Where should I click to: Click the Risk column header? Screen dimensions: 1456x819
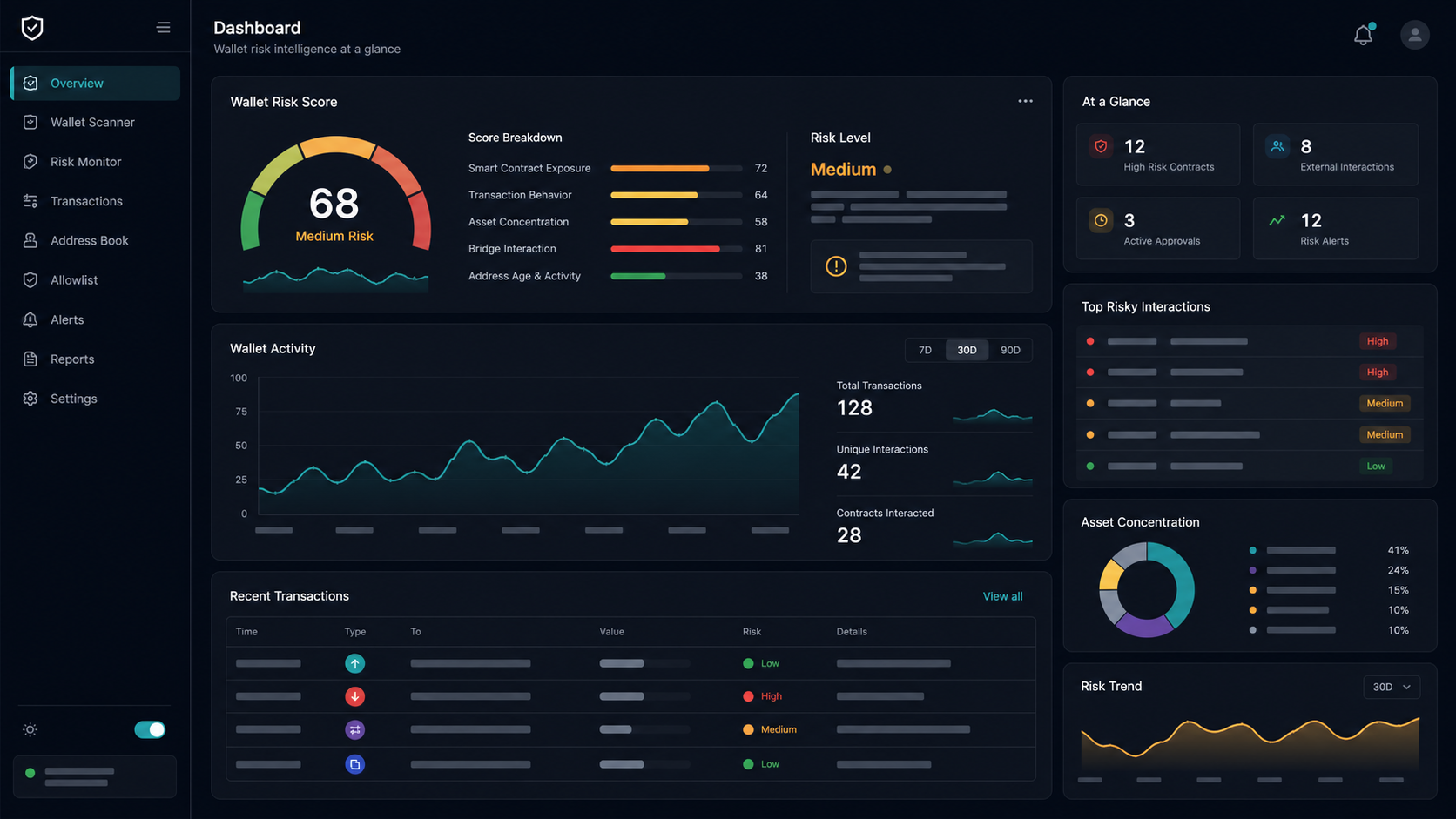[752, 632]
